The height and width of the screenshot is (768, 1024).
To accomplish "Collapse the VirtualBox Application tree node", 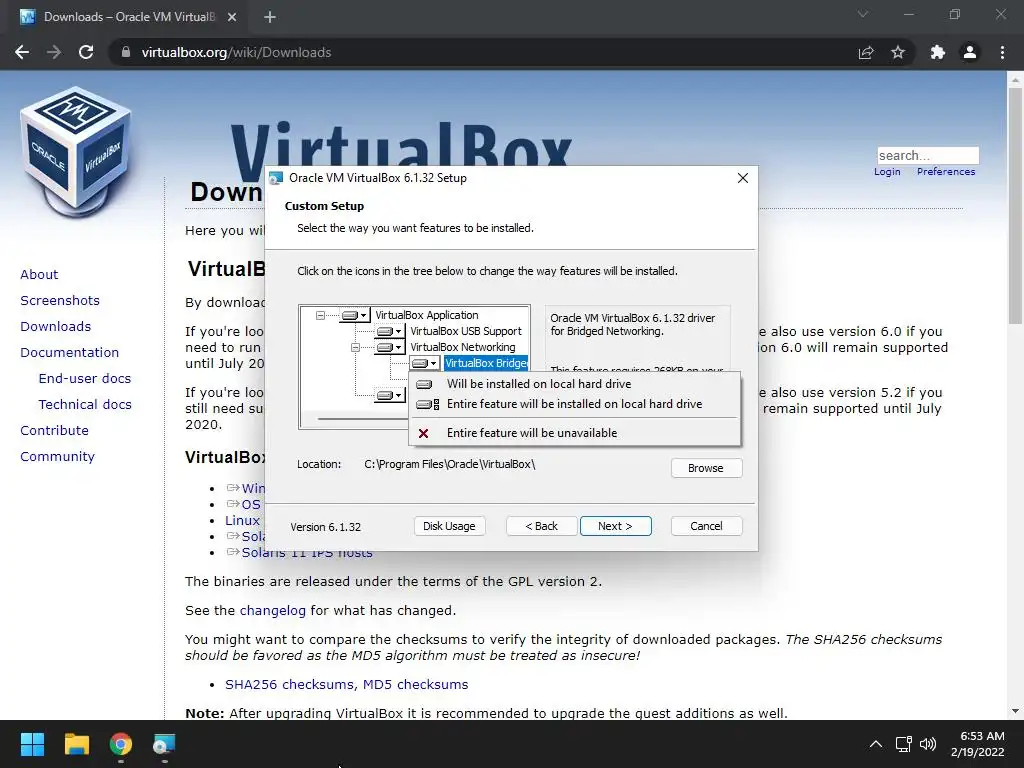I will [x=320, y=315].
